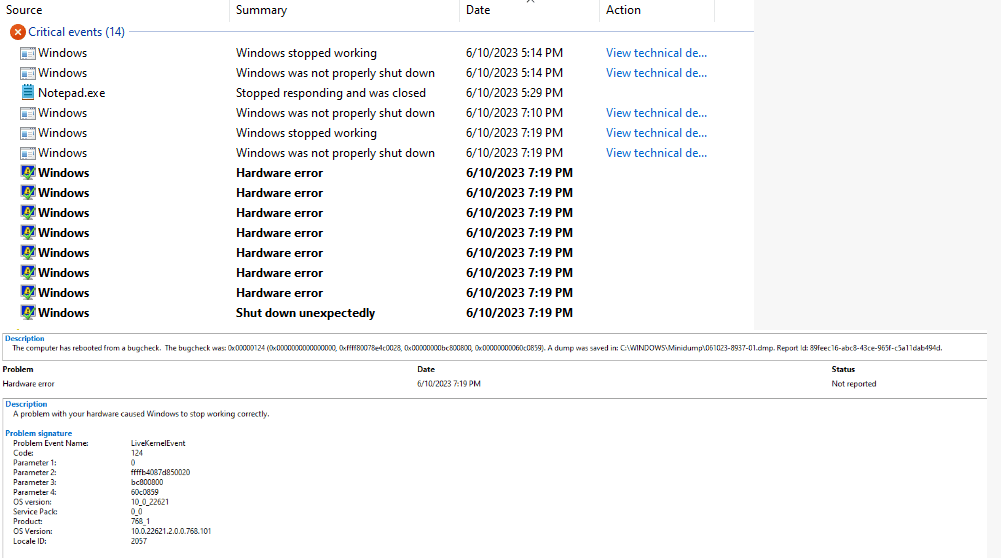Click Parameter 4 value '60c0859'

click(144, 492)
